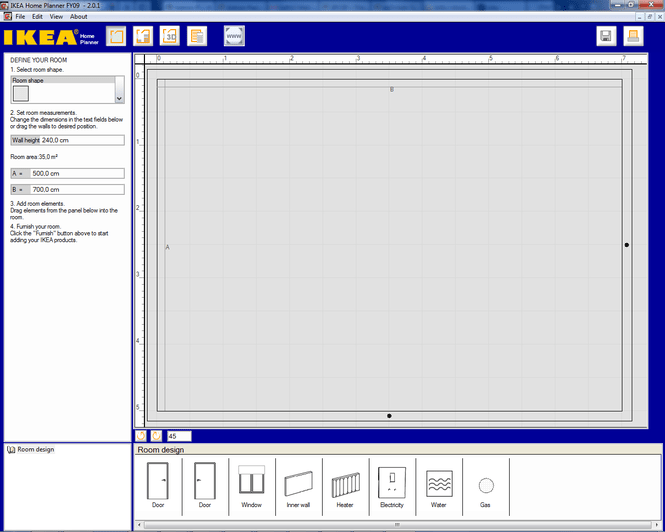Rotate counterclockwise with the left rotate icon
665x532 pixels.
point(141,436)
